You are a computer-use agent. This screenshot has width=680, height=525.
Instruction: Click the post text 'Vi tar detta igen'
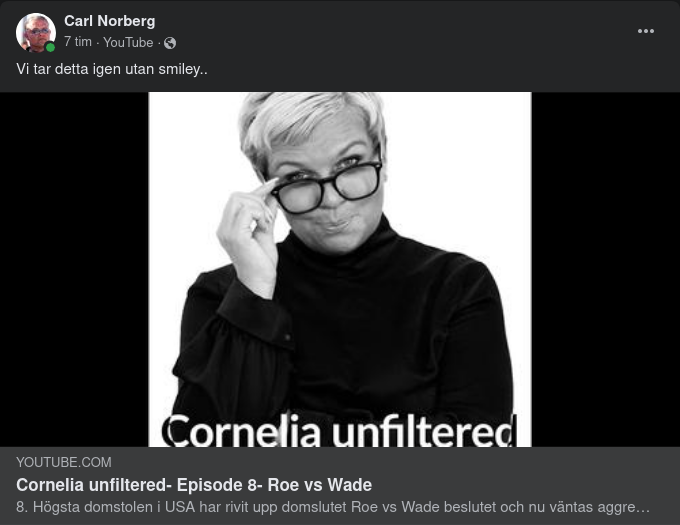(x=69, y=69)
